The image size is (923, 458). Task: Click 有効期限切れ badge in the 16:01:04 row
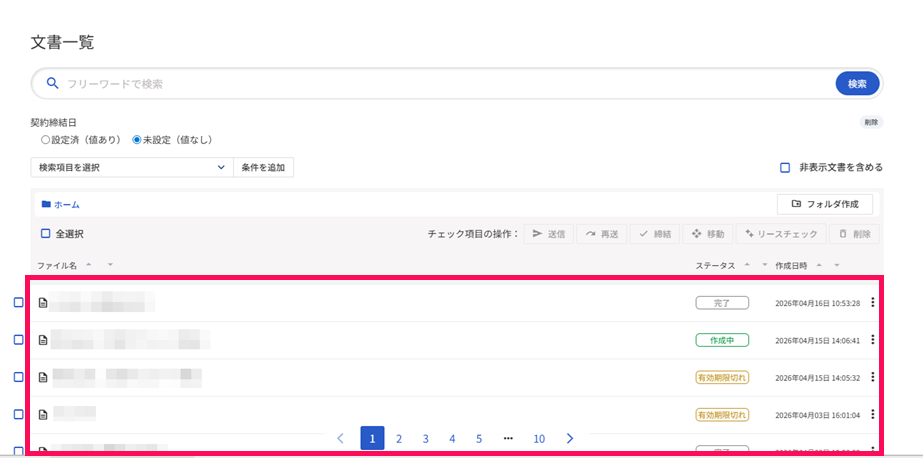pyautogui.click(x=722, y=414)
